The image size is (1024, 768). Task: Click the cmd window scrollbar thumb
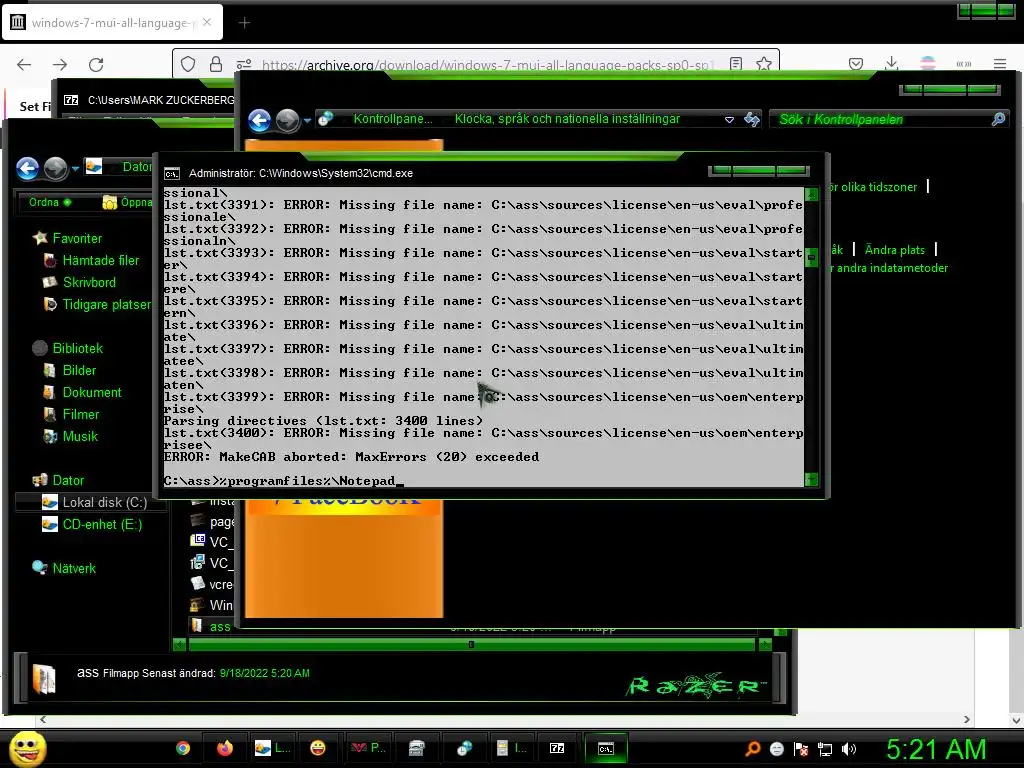pos(811,257)
